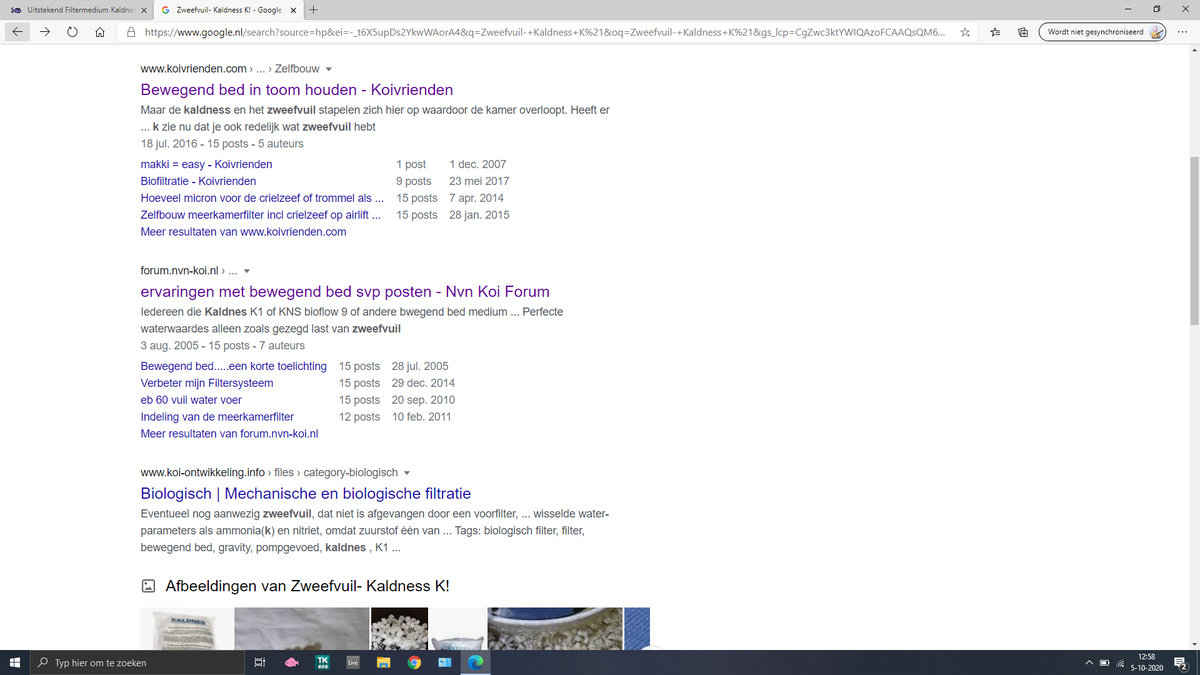Go to the browser home page
The image size is (1200, 675).
[100, 32]
